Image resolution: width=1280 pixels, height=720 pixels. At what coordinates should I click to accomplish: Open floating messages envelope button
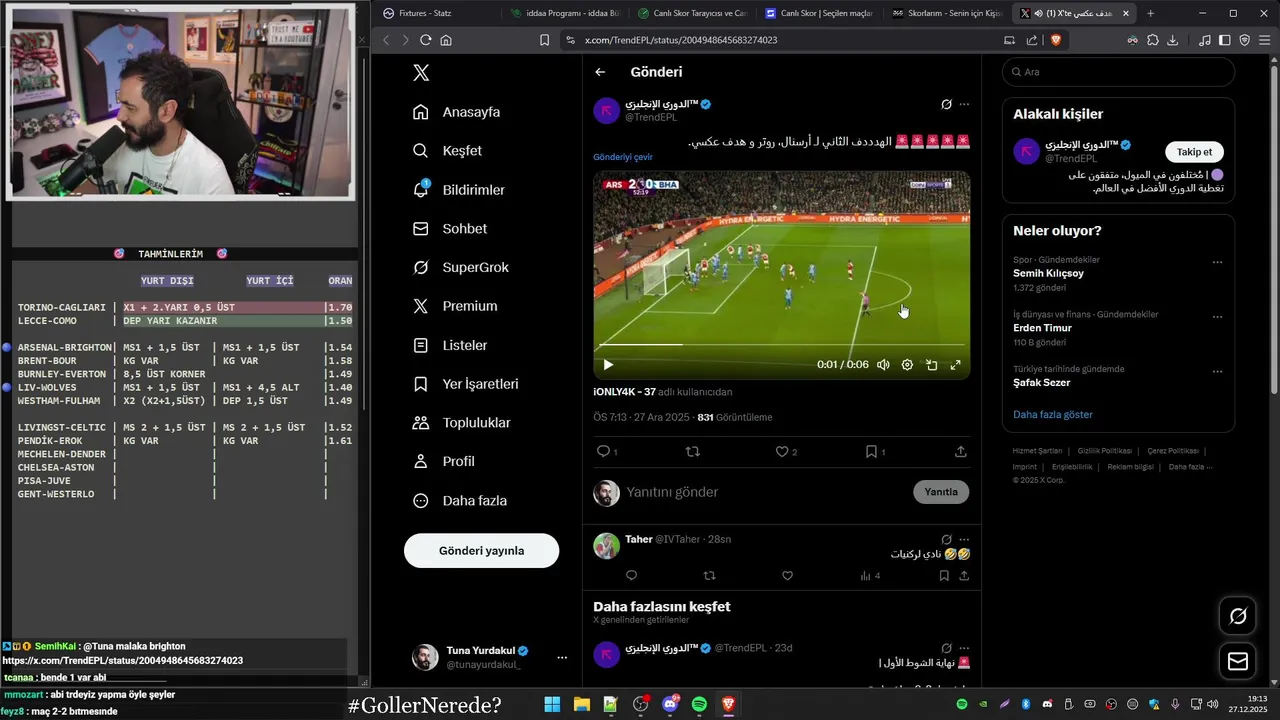pos(1238,661)
